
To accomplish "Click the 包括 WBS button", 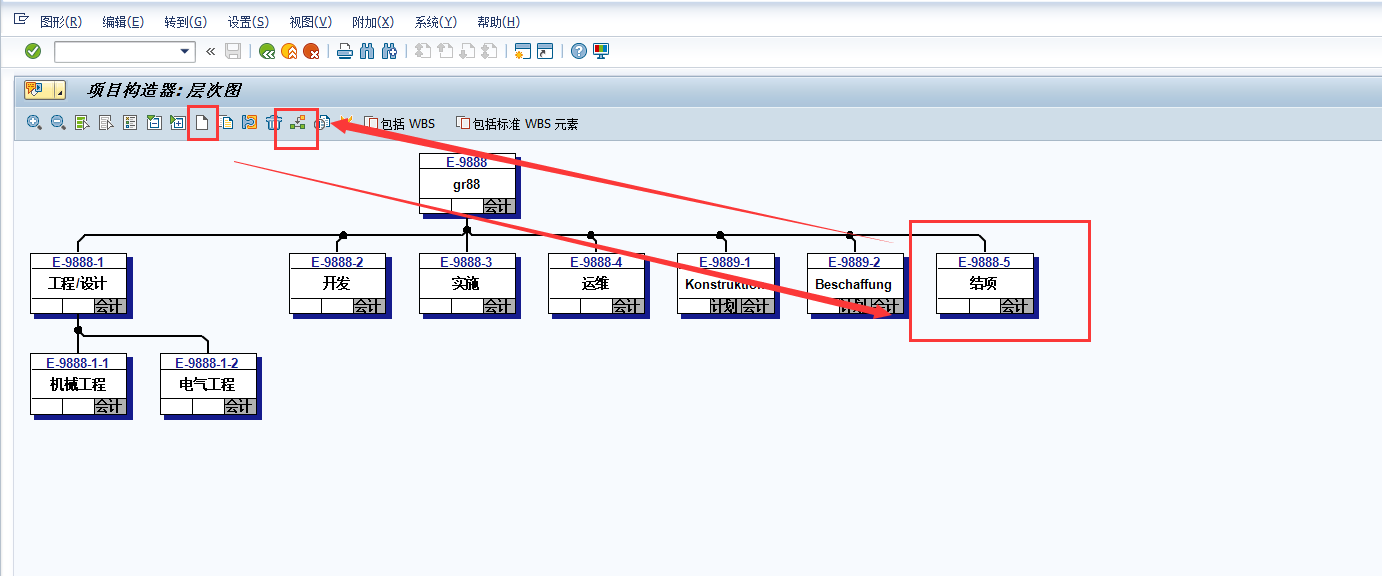I will (400, 124).
